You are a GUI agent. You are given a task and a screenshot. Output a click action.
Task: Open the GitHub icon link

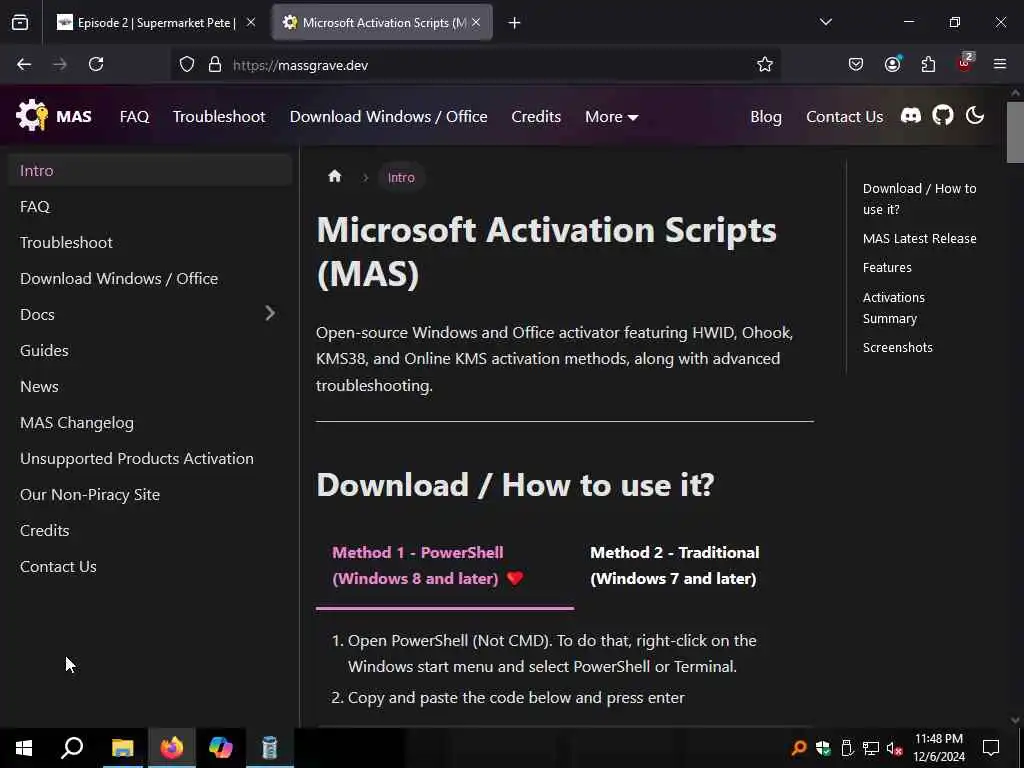pos(942,116)
